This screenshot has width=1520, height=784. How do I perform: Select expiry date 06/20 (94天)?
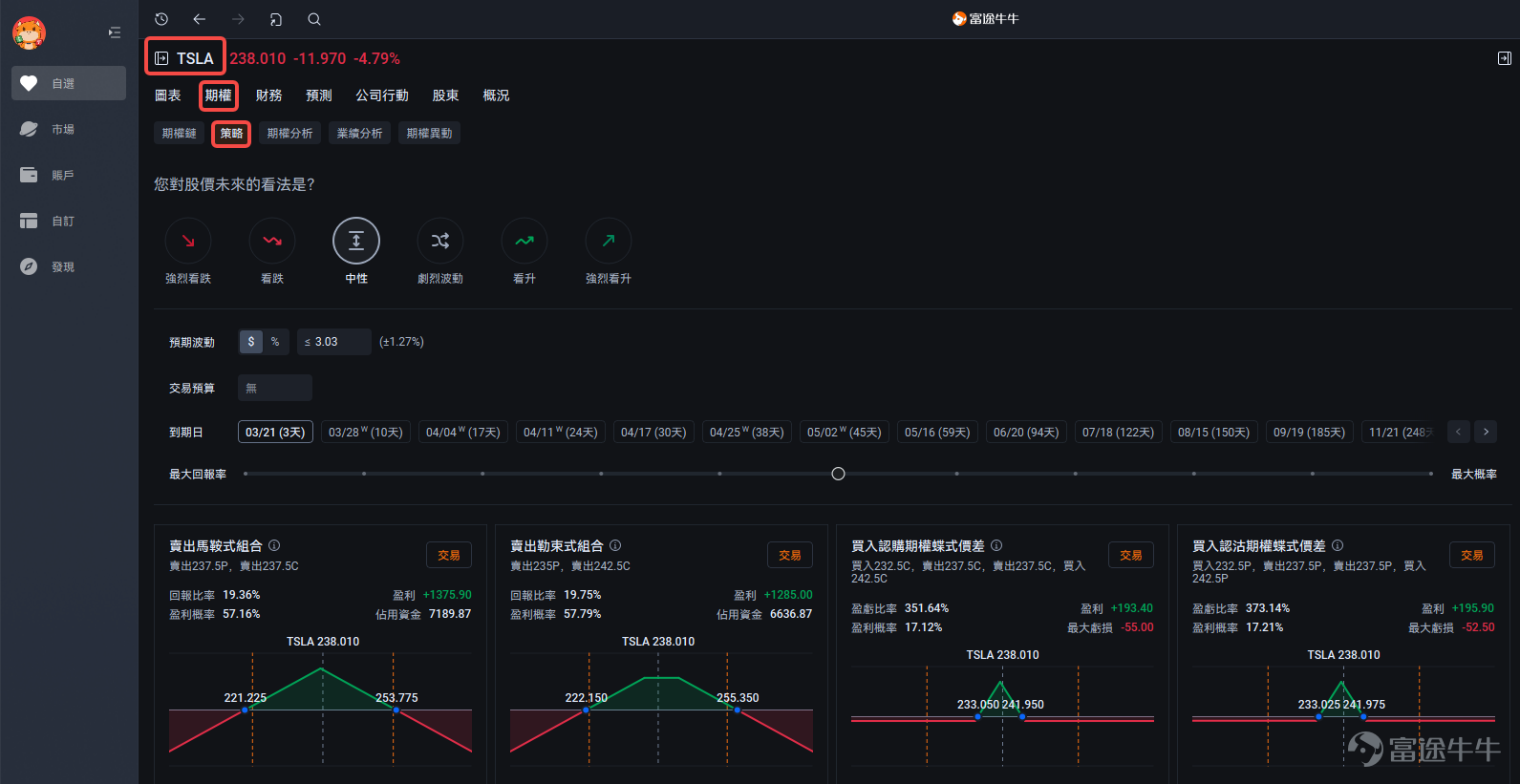[x=1026, y=433]
